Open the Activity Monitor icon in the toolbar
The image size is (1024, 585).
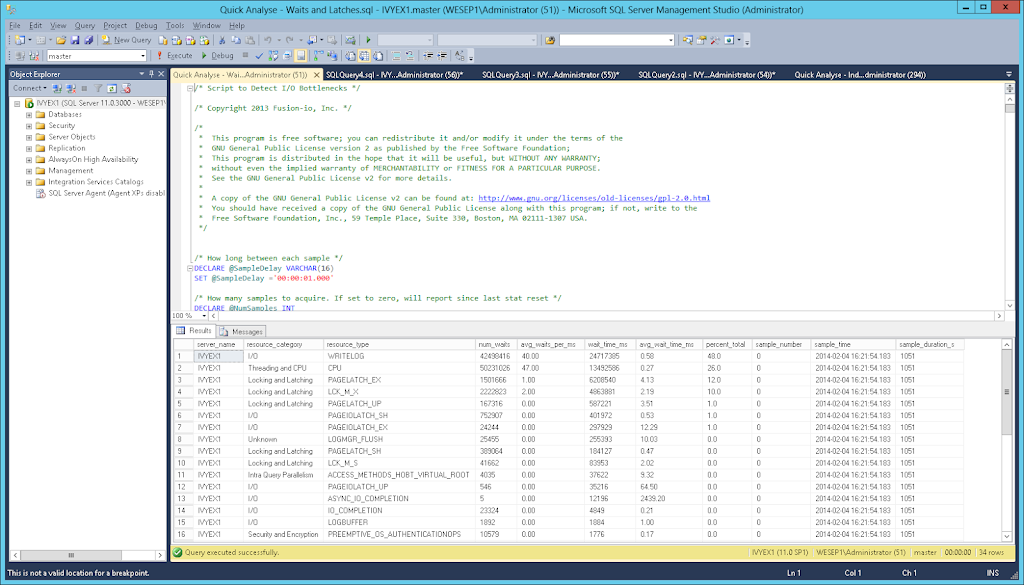click(x=351, y=40)
